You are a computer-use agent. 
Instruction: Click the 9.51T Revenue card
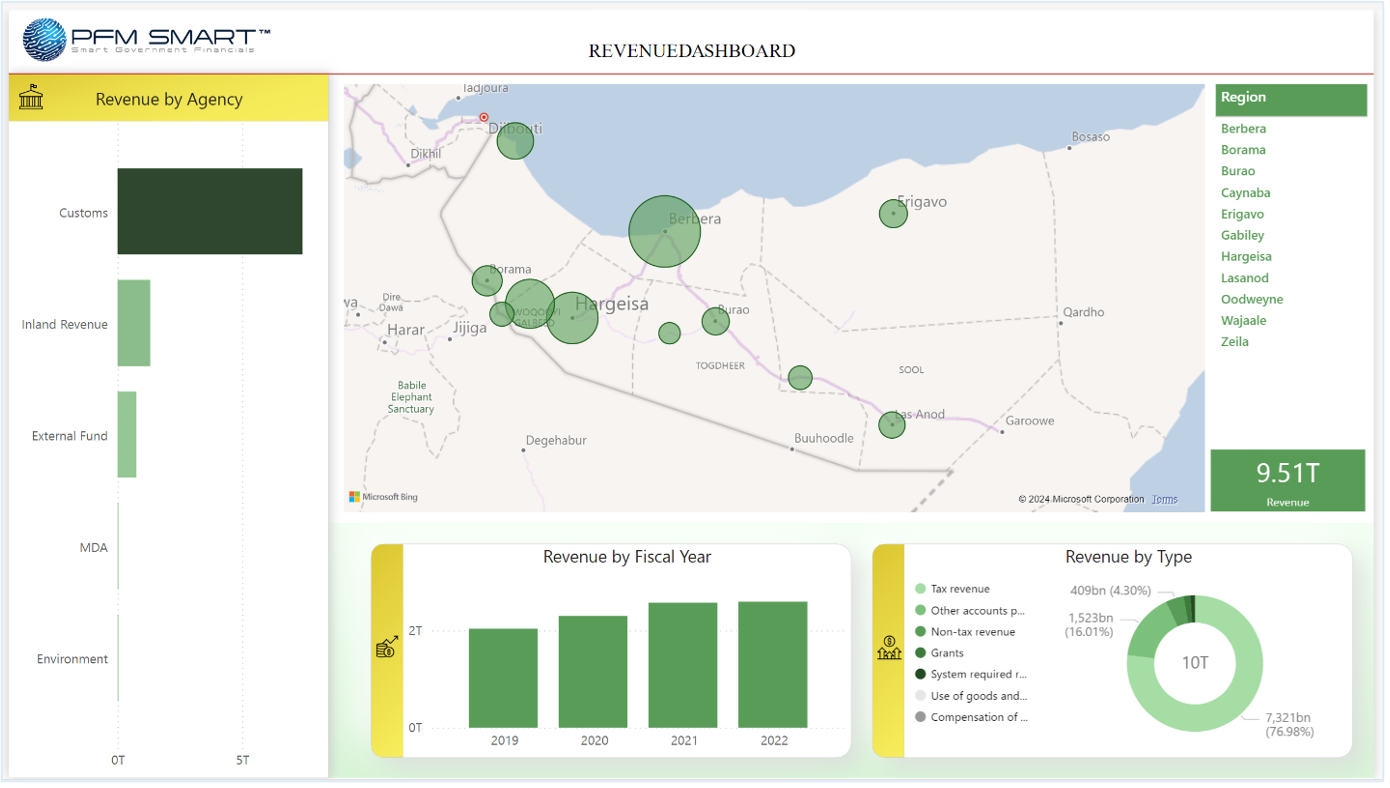1287,480
